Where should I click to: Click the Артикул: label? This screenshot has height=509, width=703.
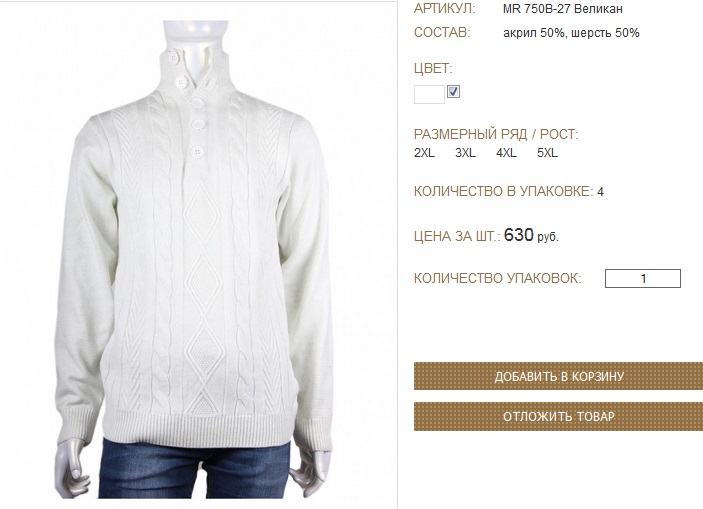pos(444,9)
